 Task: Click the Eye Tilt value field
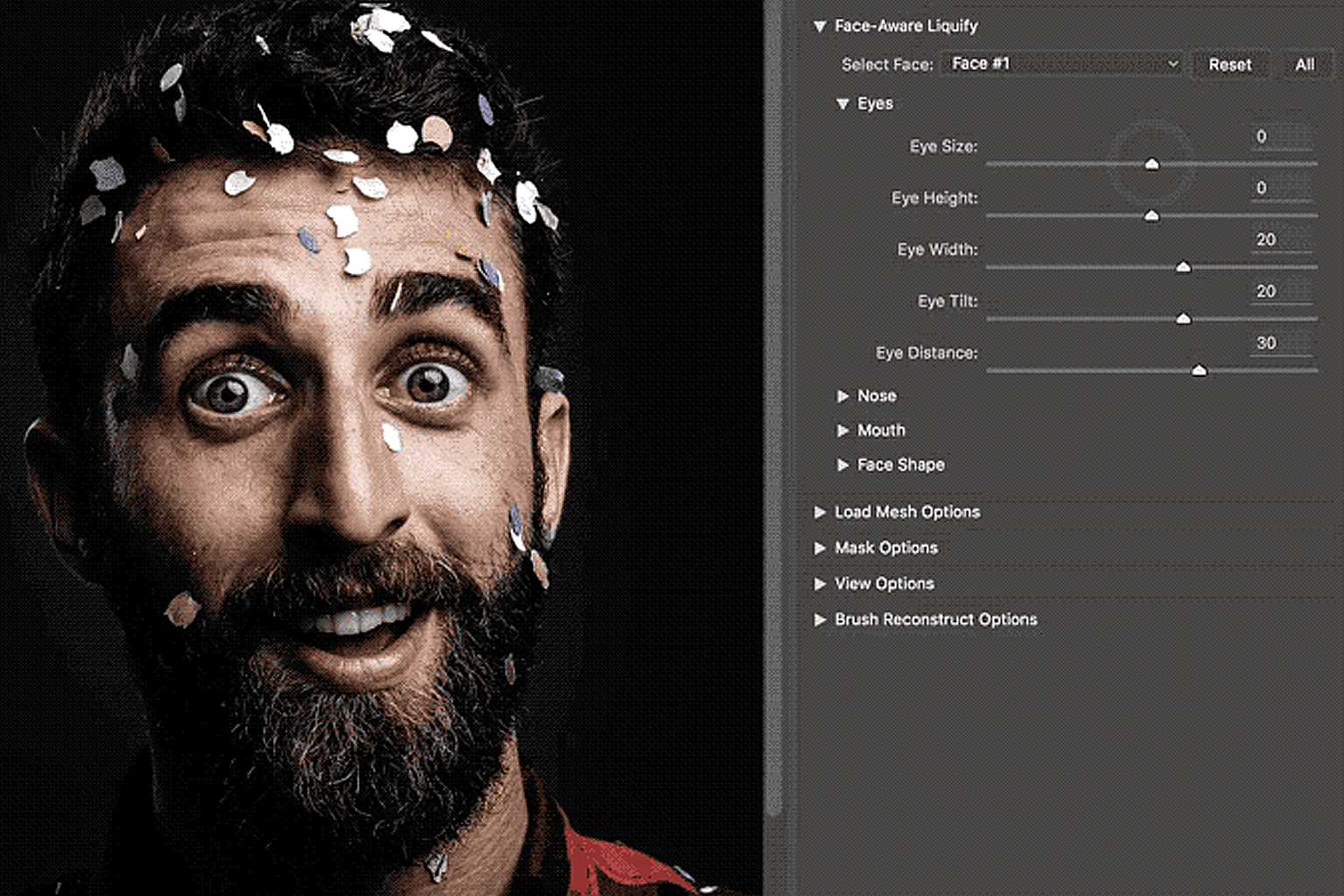[x=1281, y=292]
